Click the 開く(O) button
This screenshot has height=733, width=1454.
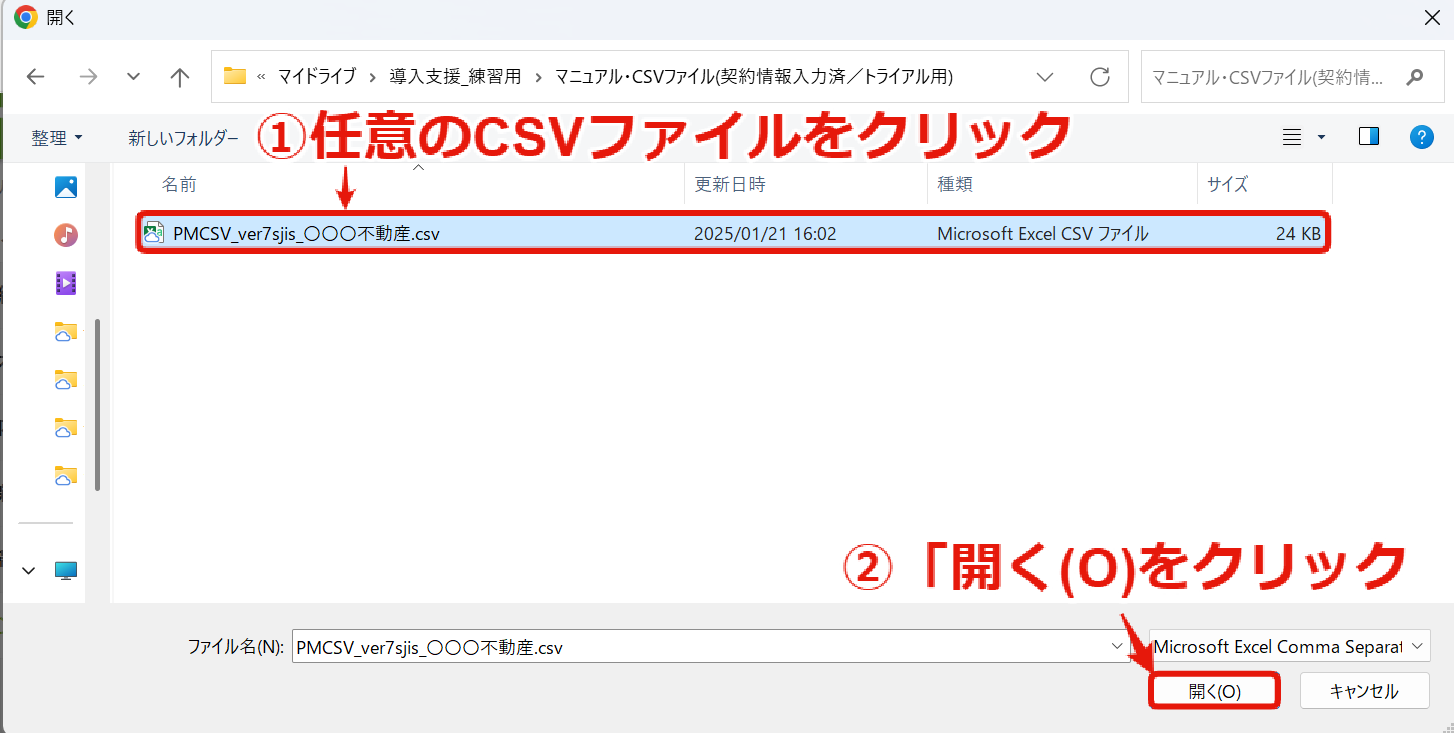tap(1215, 691)
